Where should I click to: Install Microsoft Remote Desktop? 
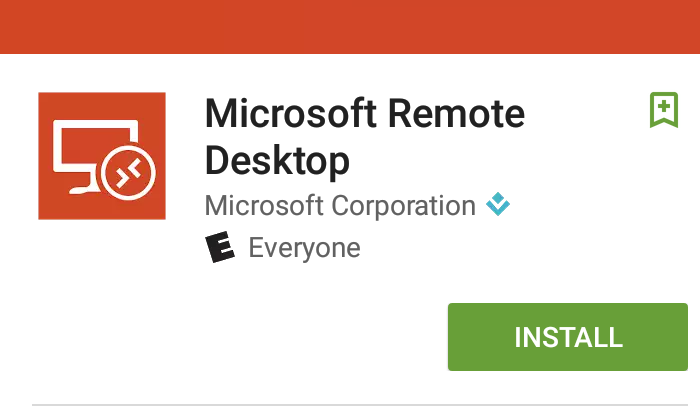point(568,337)
